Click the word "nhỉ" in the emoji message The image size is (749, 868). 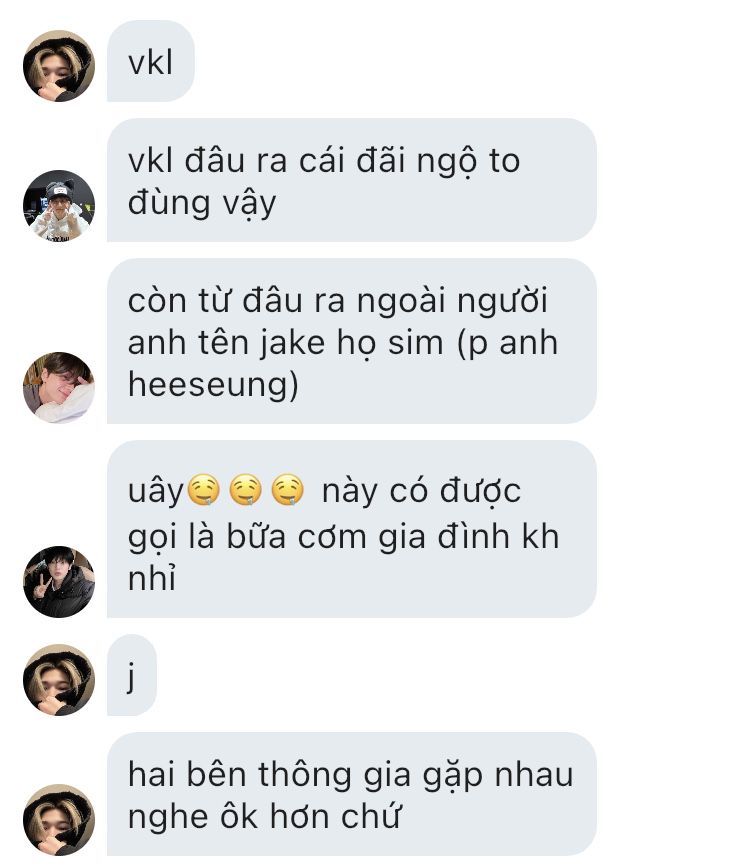click(x=152, y=579)
